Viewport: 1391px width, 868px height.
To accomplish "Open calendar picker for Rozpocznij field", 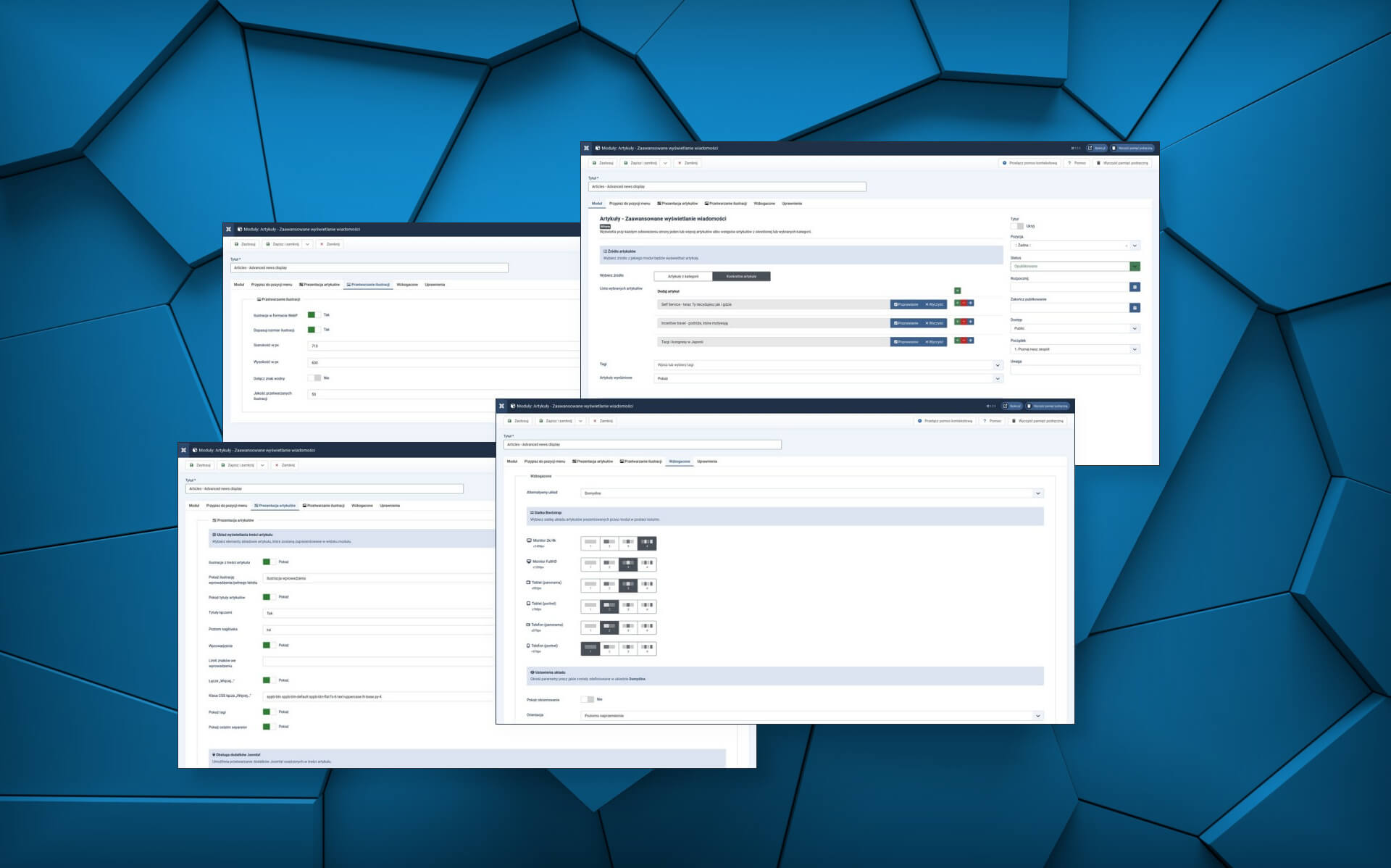I will [x=1135, y=287].
